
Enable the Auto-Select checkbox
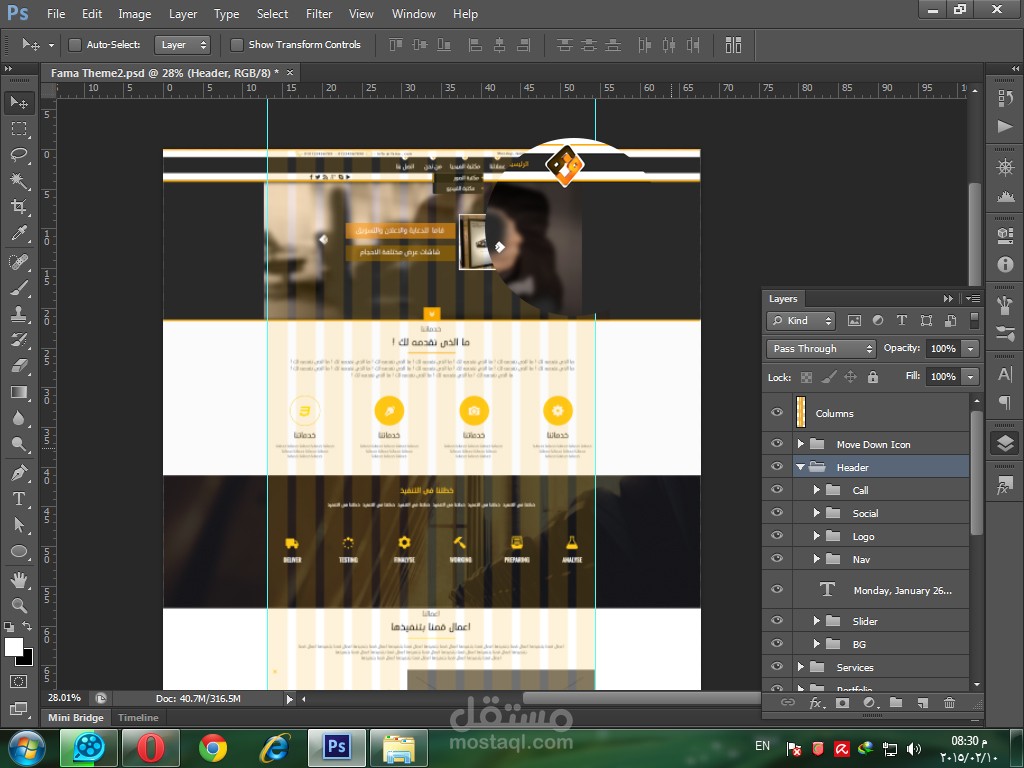click(x=75, y=45)
